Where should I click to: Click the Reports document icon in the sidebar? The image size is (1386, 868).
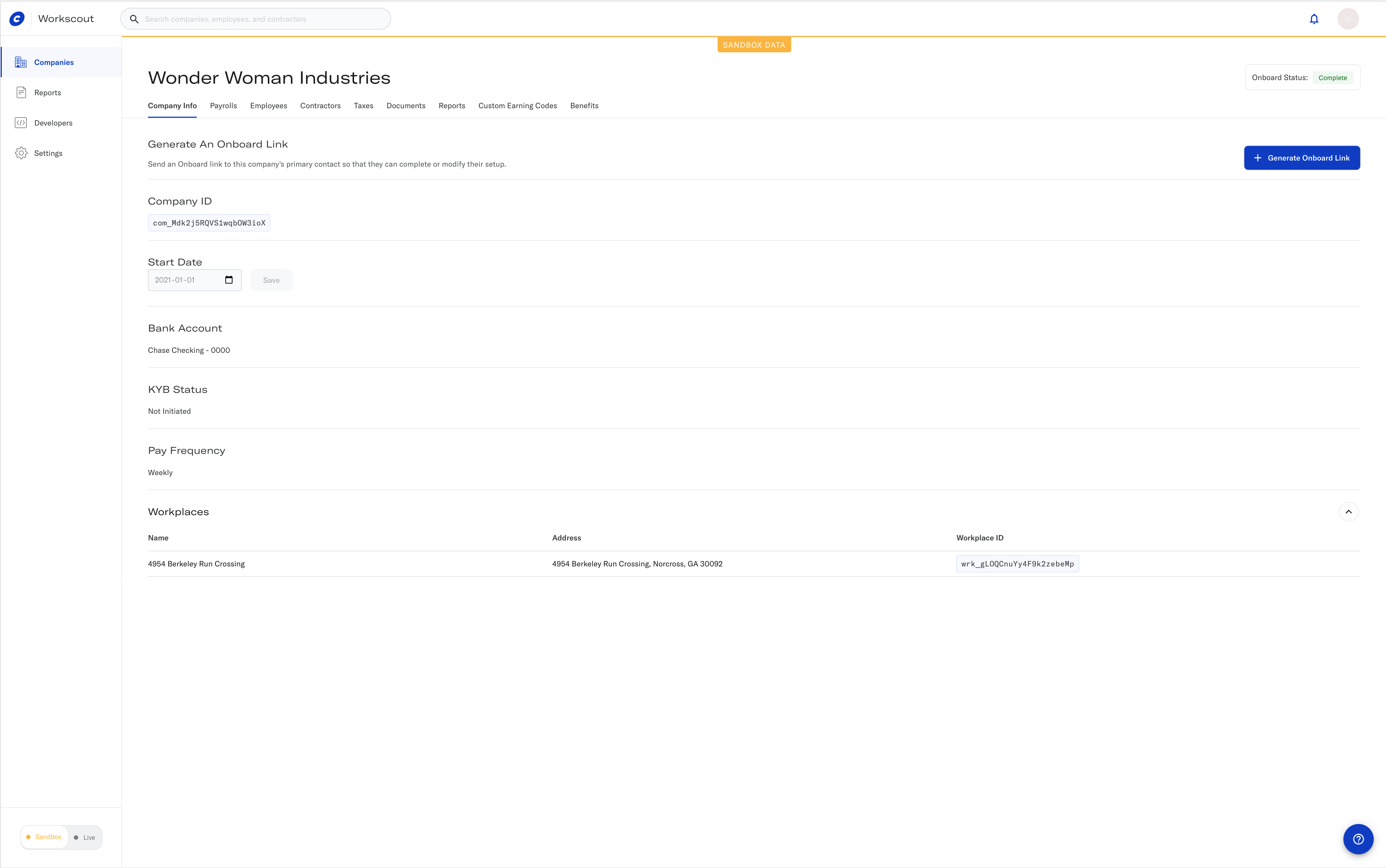(21, 92)
